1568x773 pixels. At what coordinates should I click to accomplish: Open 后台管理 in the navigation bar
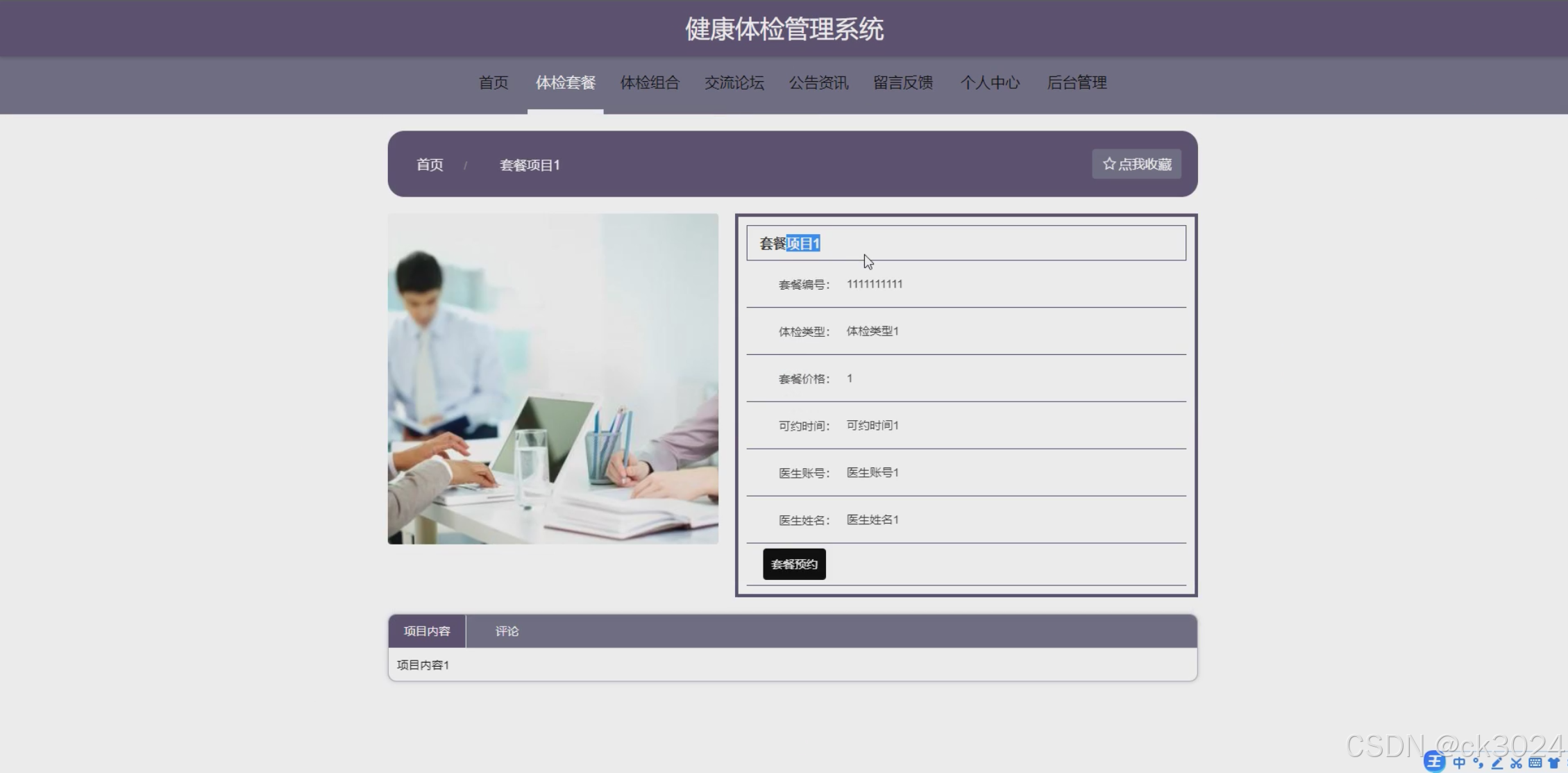coord(1077,83)
